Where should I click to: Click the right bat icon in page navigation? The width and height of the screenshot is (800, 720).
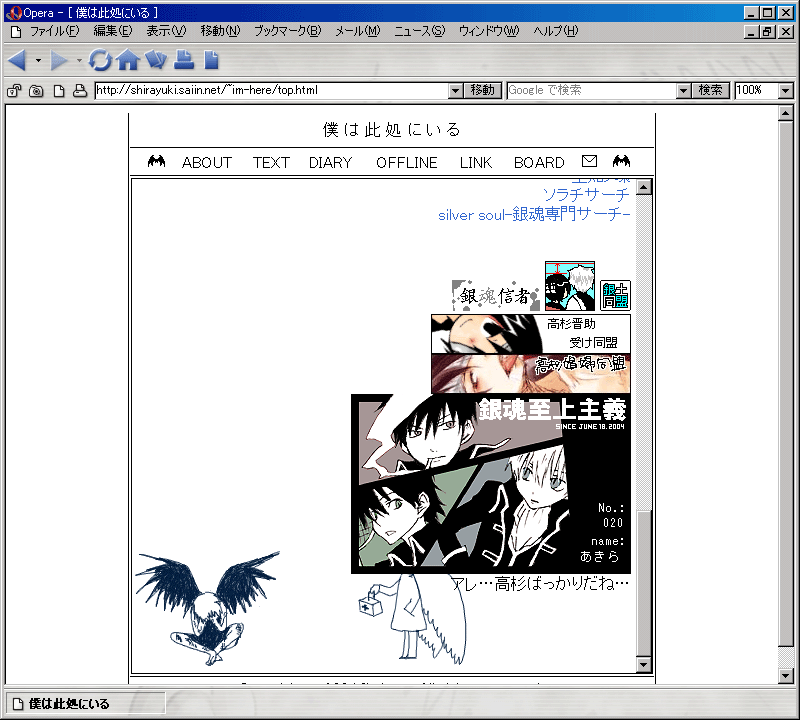(621, 162)
